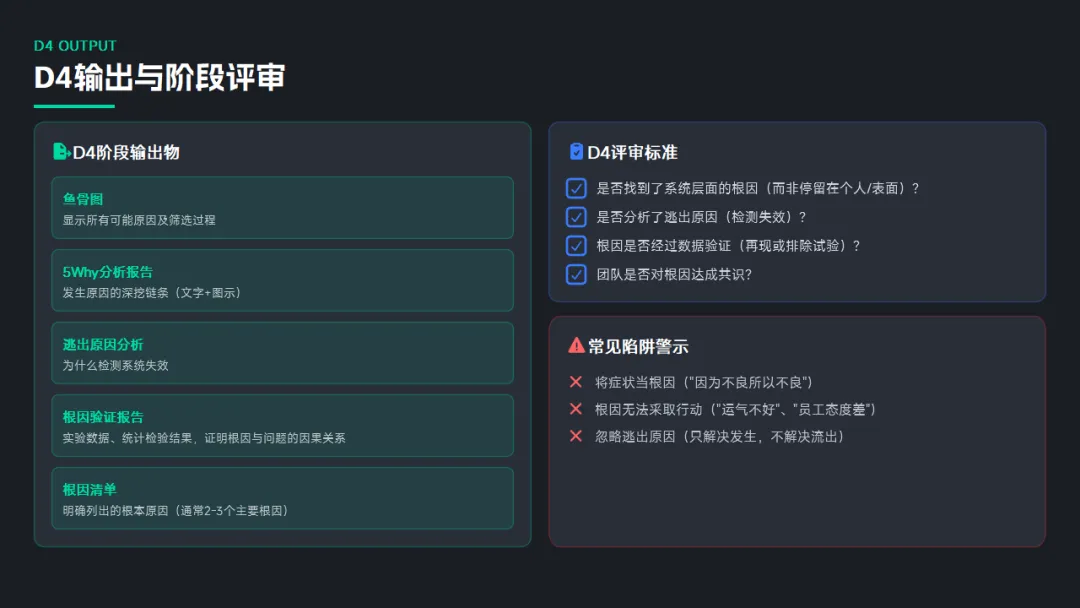Click the warning triangle beside 常见陷阱警示
The width and height of the screenshot is (1080, 608).
click(x=576, y=346)
